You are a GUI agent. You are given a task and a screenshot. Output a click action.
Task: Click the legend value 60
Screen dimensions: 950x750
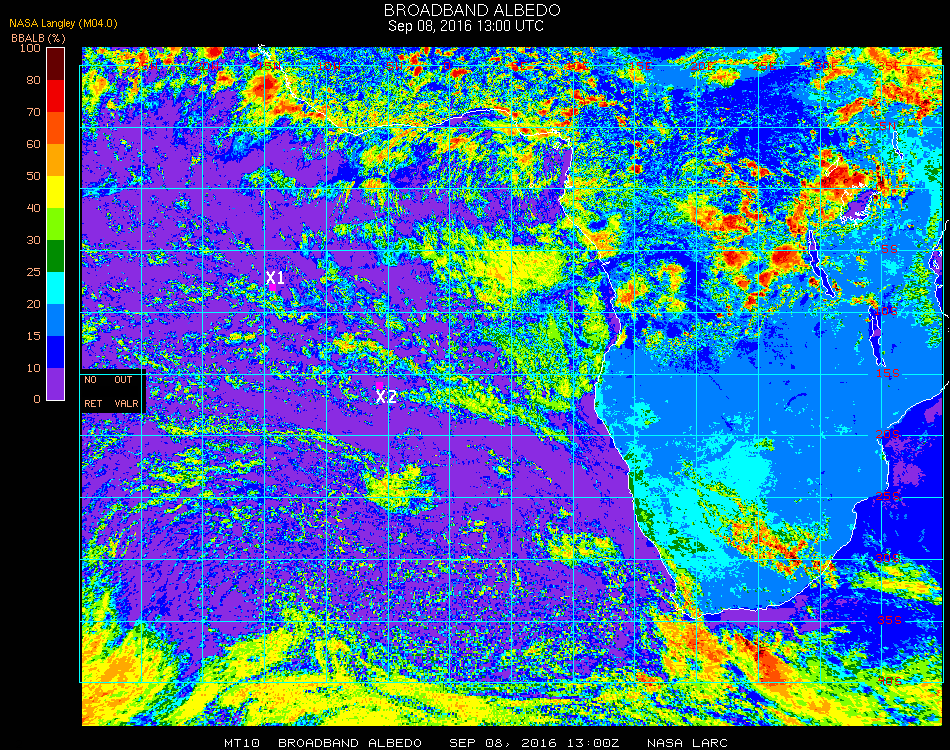point(33,144)
